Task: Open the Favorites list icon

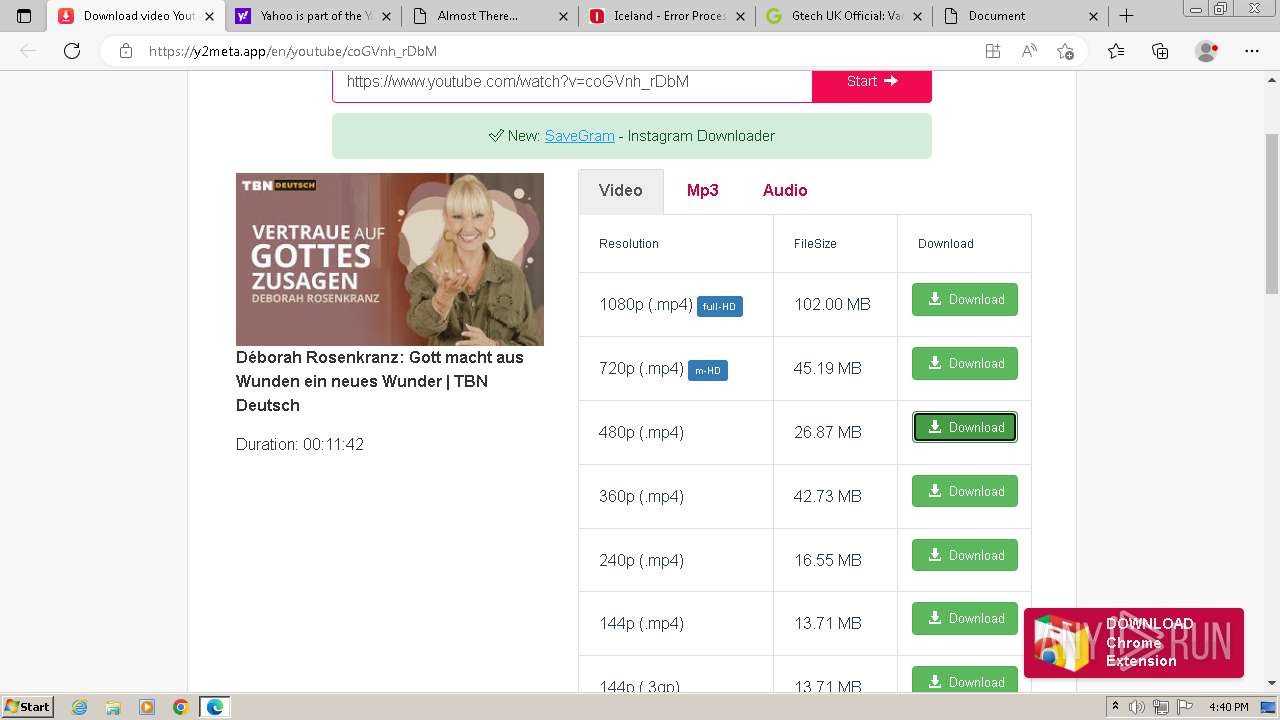Action: (x=1116, y=51)
